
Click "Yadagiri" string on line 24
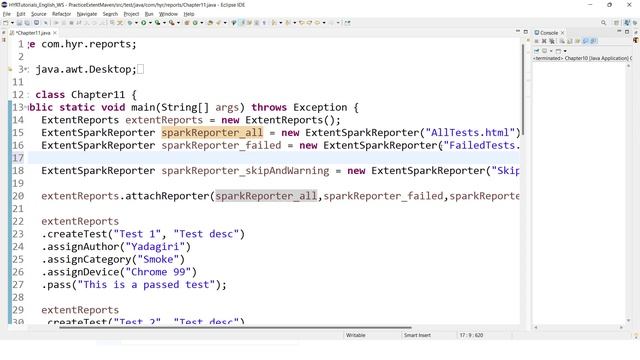[155, 247]
